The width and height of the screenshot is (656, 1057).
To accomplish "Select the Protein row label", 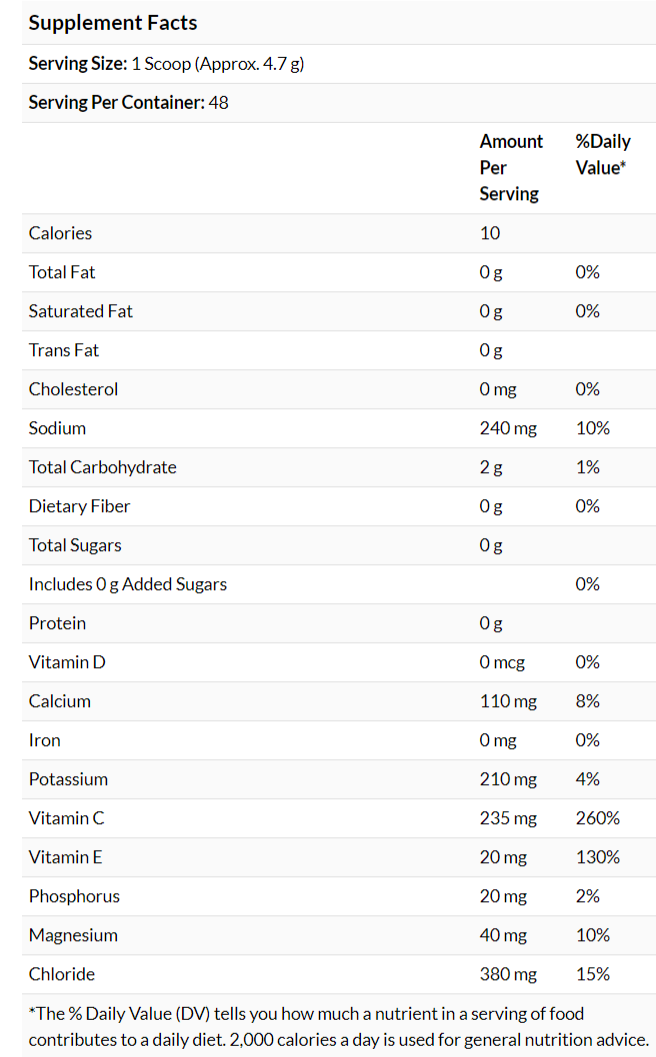I will (x=57, y=623).
